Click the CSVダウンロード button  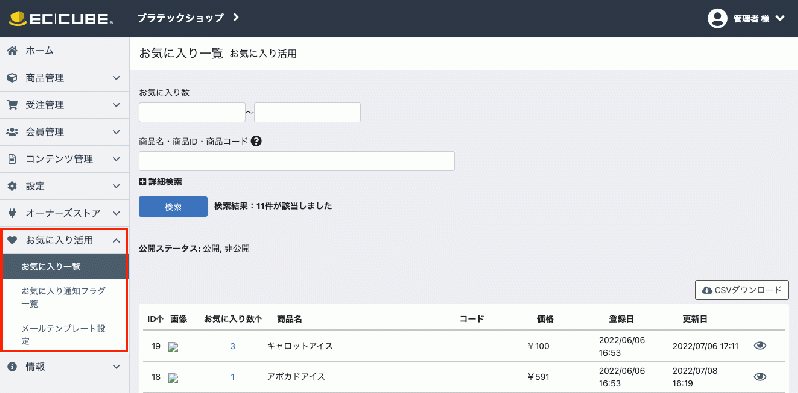click(x=742, y=290)
